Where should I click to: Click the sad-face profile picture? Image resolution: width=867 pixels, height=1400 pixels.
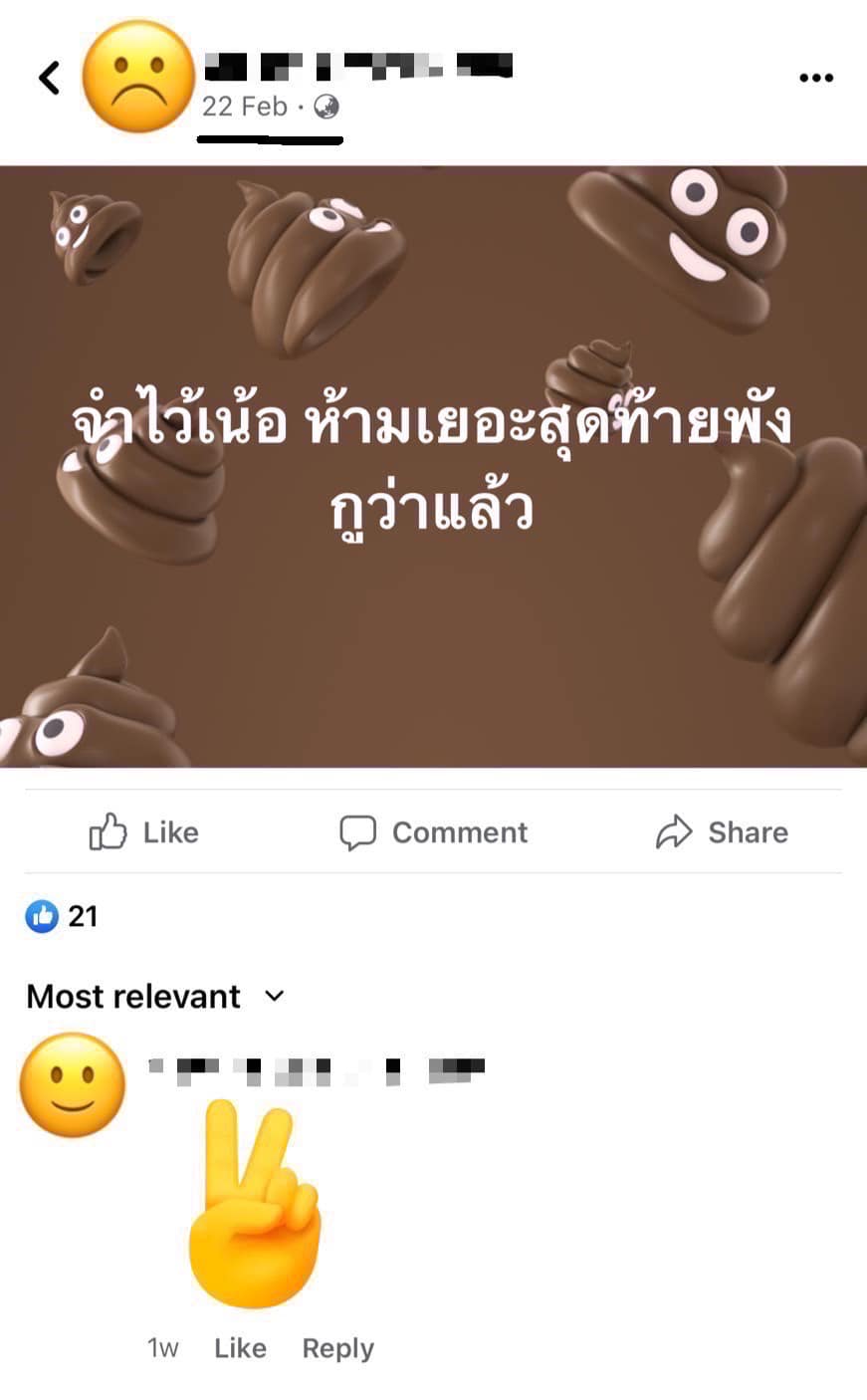[x=137, y=77]
